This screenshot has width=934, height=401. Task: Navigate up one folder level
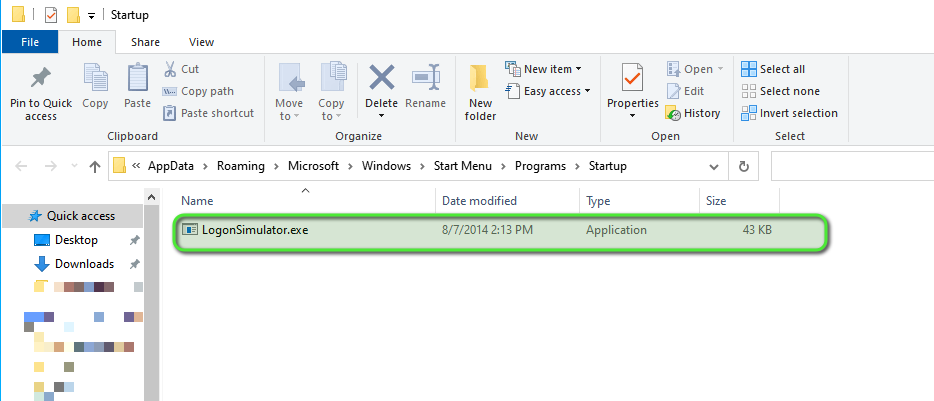tap(95, 166)
